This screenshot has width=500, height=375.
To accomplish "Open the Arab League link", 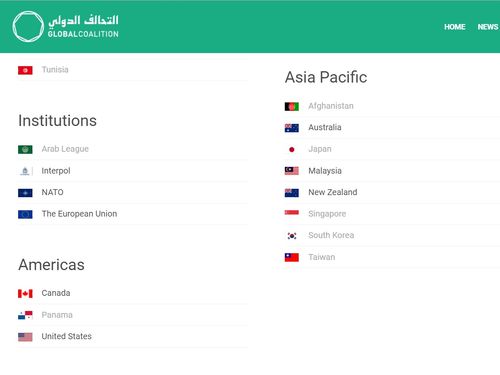I will [65, 149].
